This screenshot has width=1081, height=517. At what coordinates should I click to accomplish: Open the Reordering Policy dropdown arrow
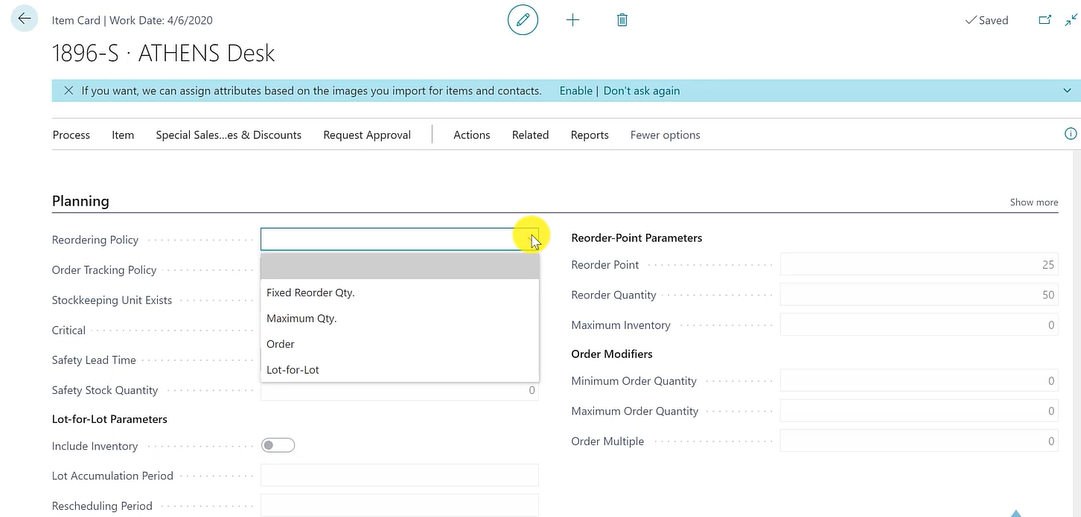pos(532,239)
